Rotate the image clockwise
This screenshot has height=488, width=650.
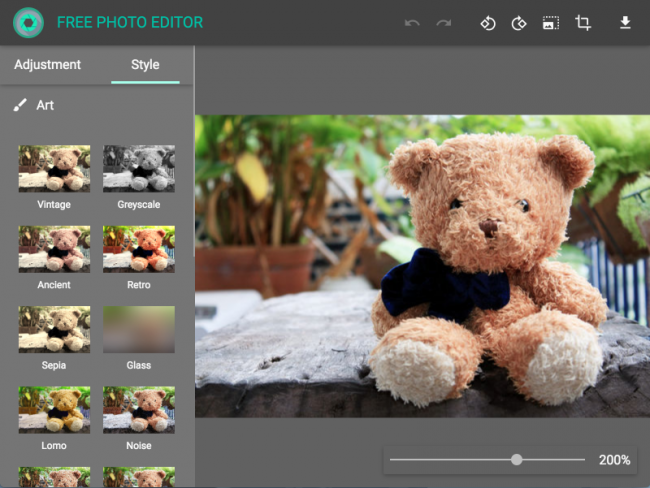click(519, 23)
